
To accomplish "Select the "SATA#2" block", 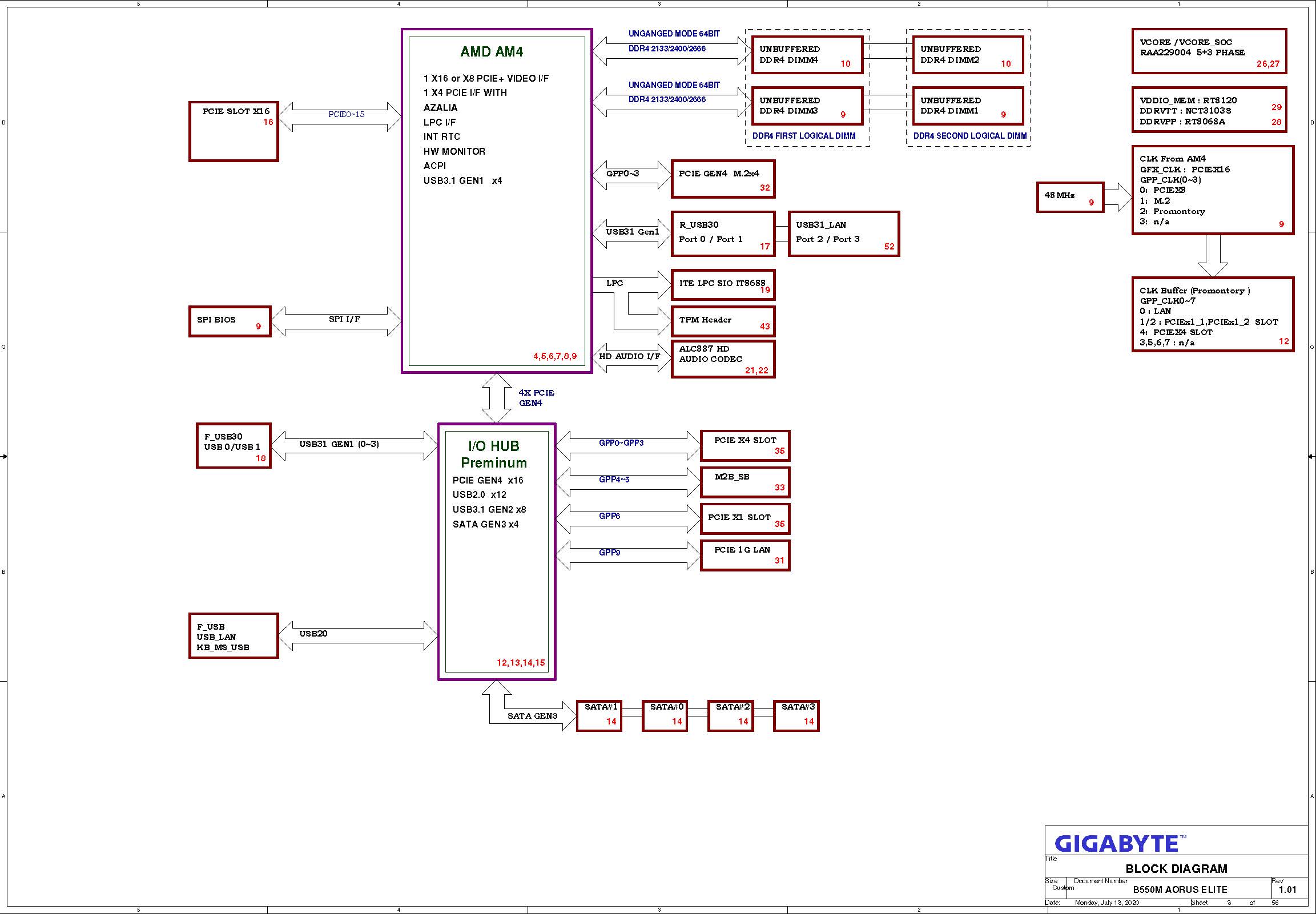I will [x=731, y=716].
